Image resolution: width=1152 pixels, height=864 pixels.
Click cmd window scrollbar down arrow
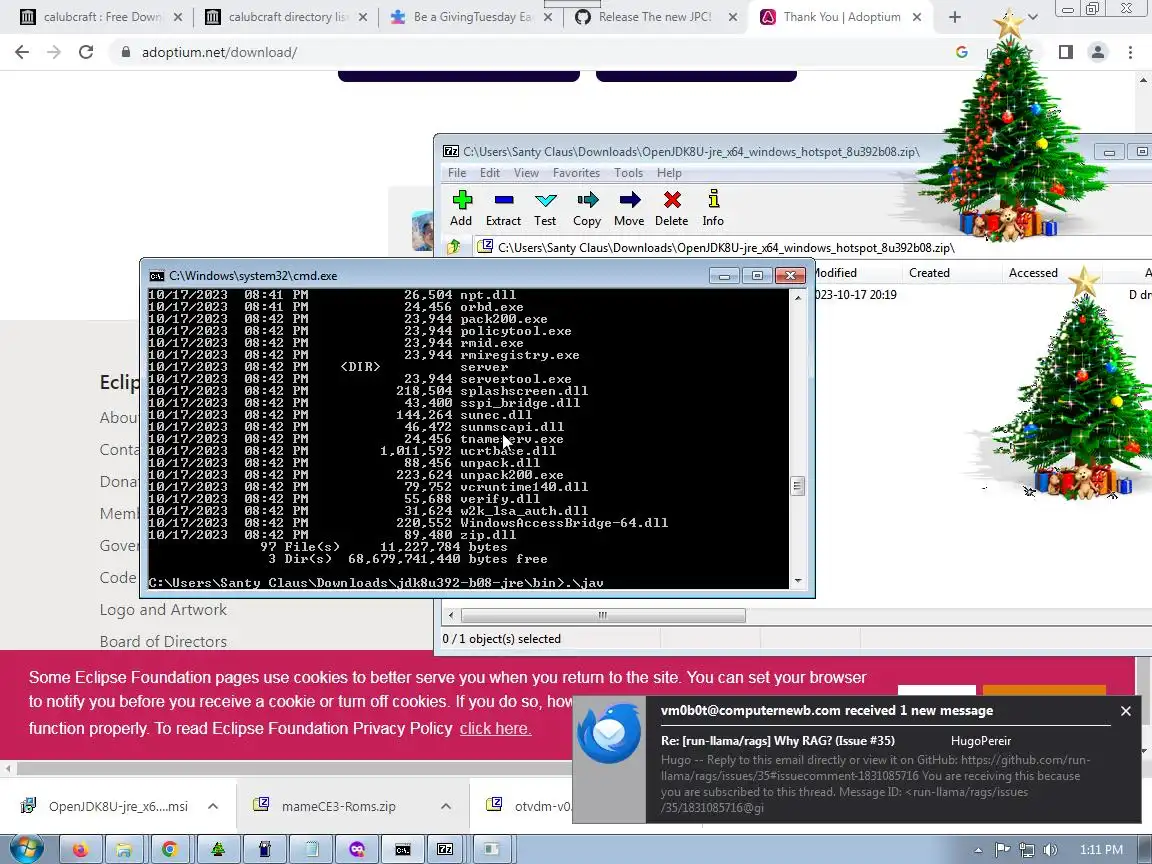[x=798, y=581]
